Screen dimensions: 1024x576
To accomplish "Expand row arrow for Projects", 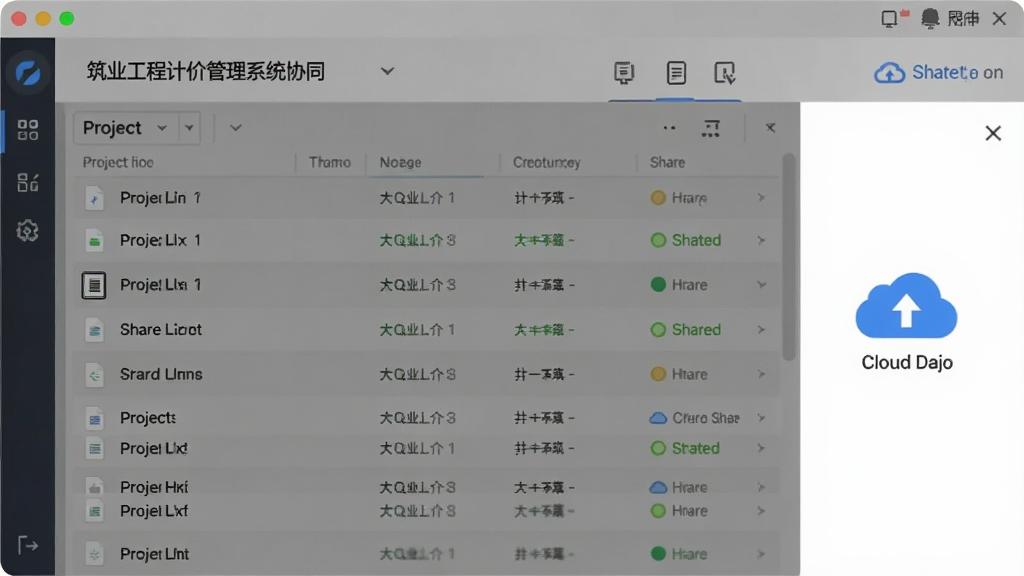I will click(761, 418).
